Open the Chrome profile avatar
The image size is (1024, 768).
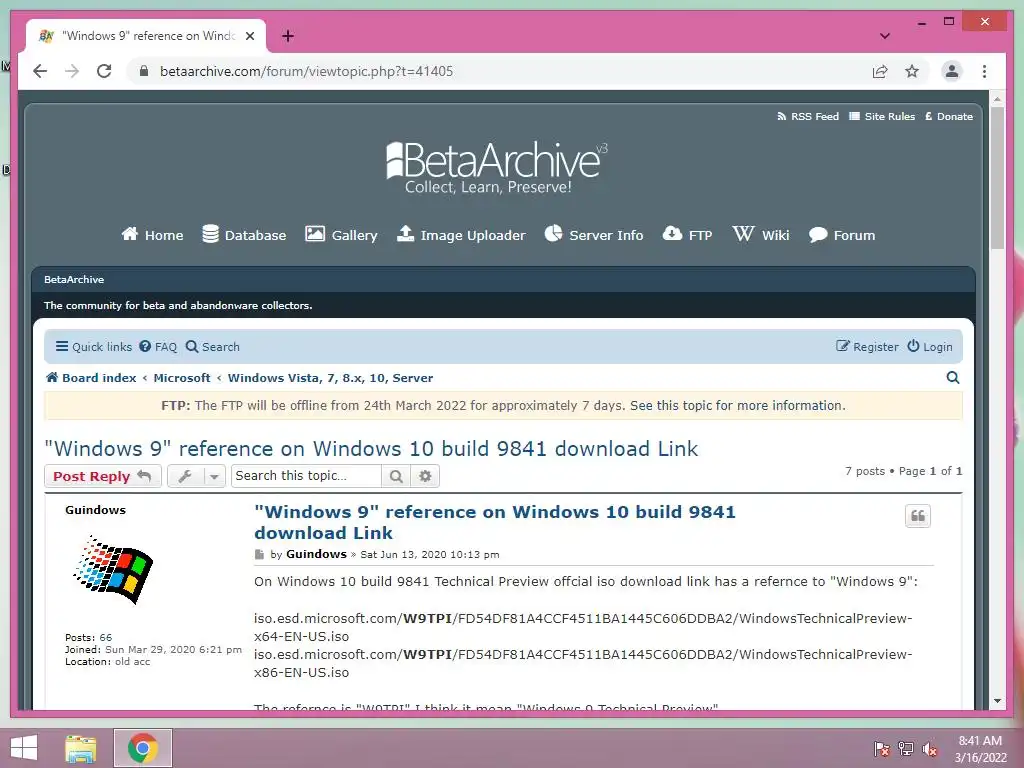(x=952, y=71)
